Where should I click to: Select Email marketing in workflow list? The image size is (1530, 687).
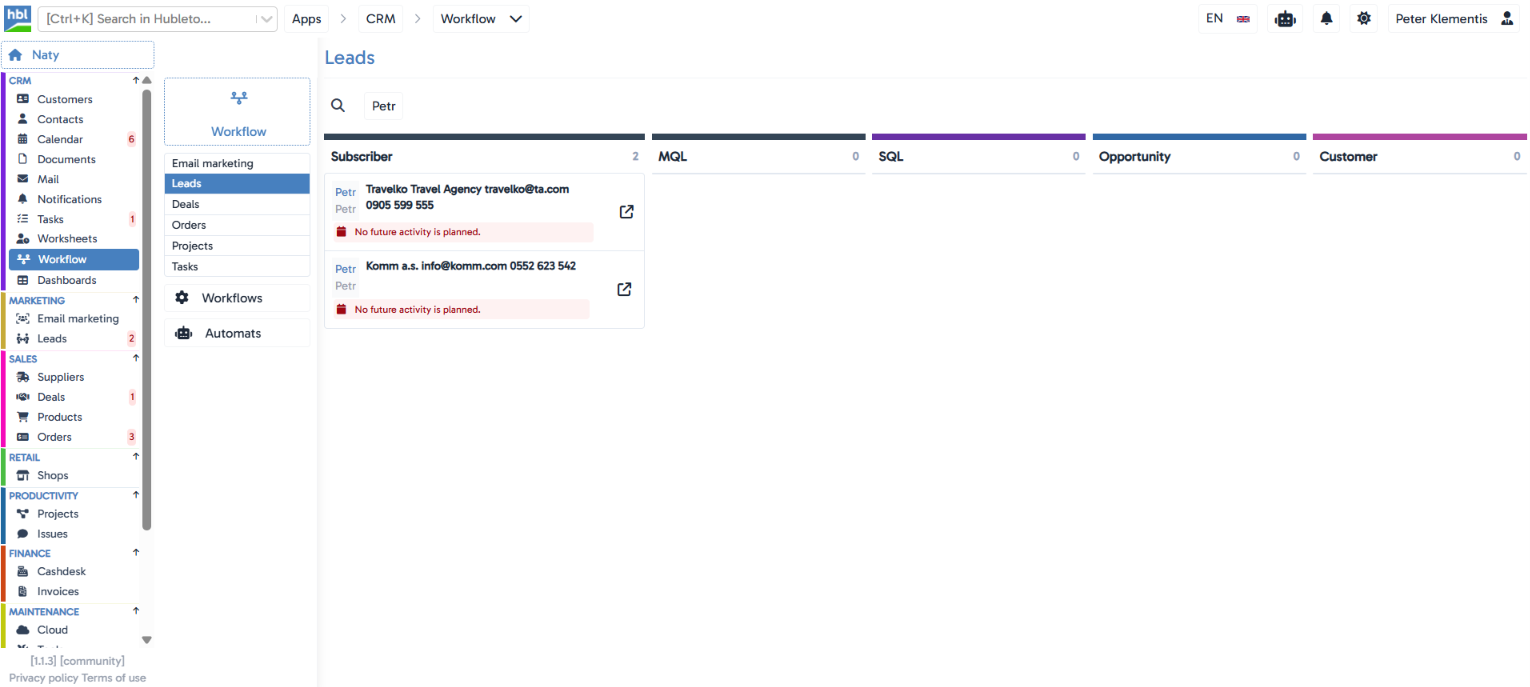tap(237, 163)
